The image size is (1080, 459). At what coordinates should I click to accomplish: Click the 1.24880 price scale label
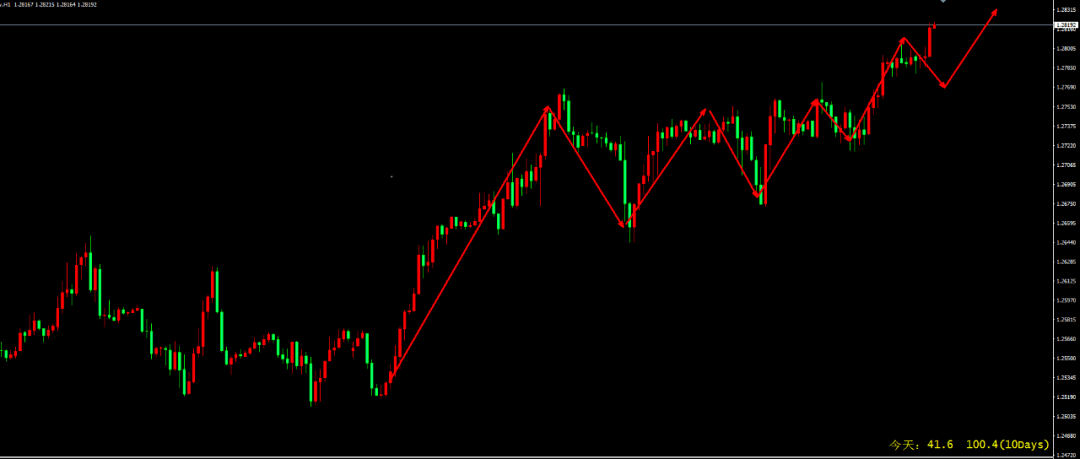pos(1065,435)
